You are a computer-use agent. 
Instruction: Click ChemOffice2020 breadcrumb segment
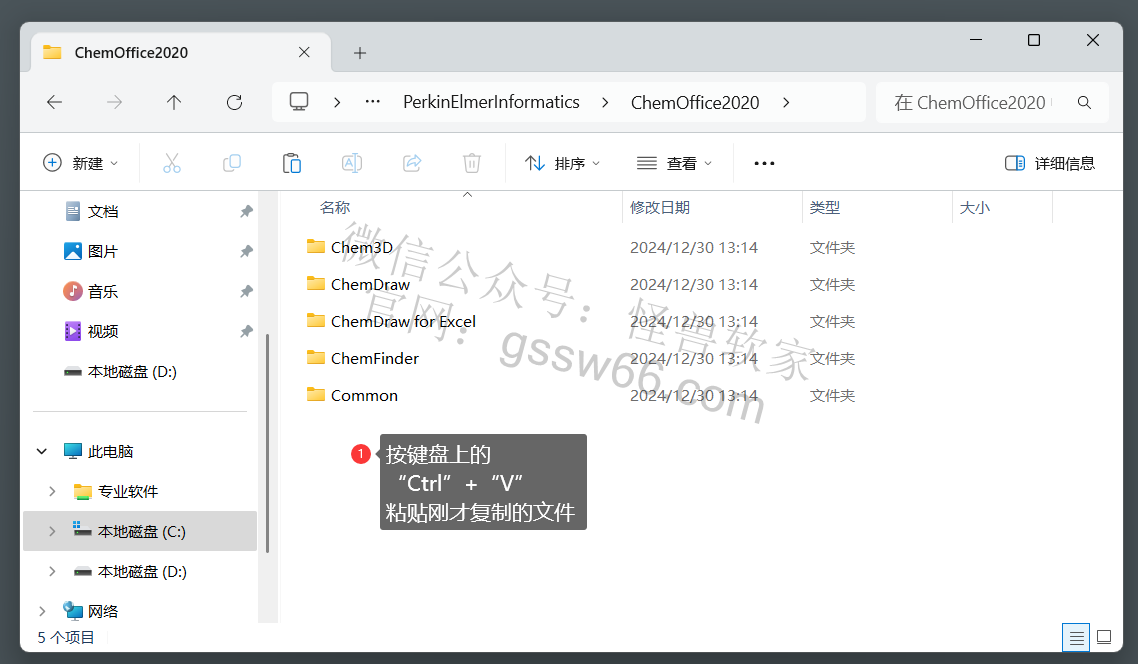click(x=695, y=102)
